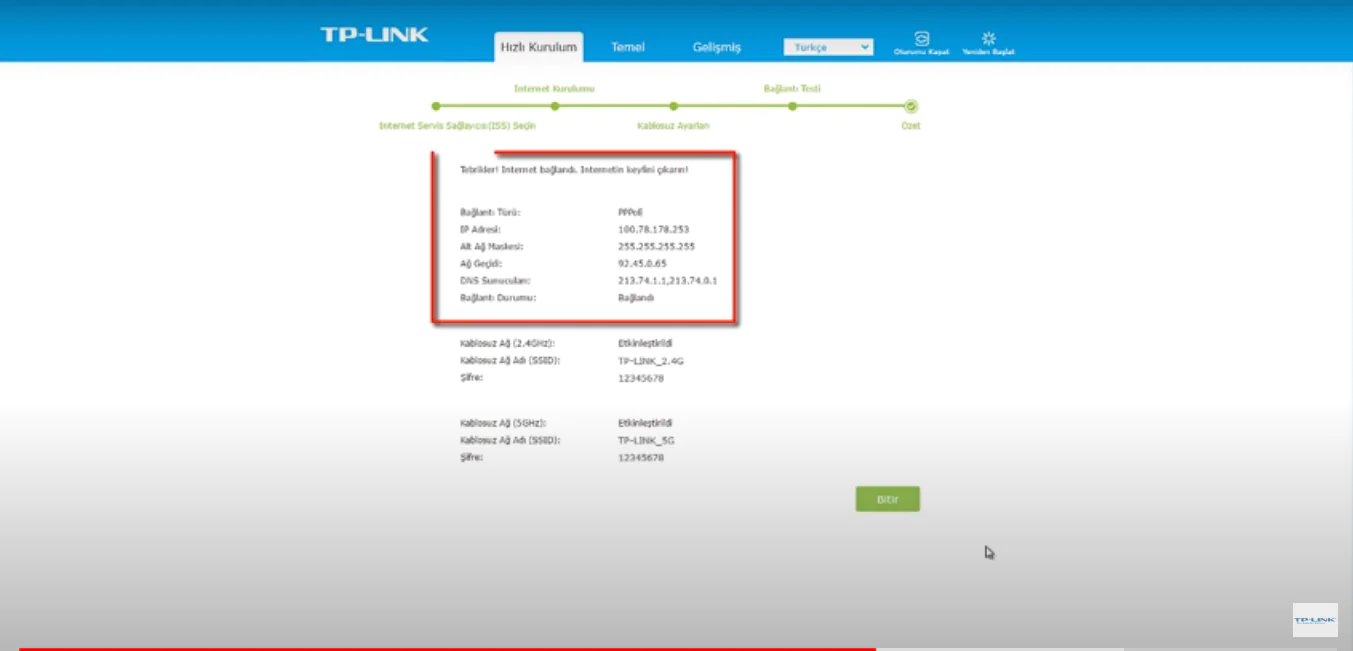Viewport: 1353px width, 651px height.
Task: Switch to the Gelişmiş tab
Action: 717,47
